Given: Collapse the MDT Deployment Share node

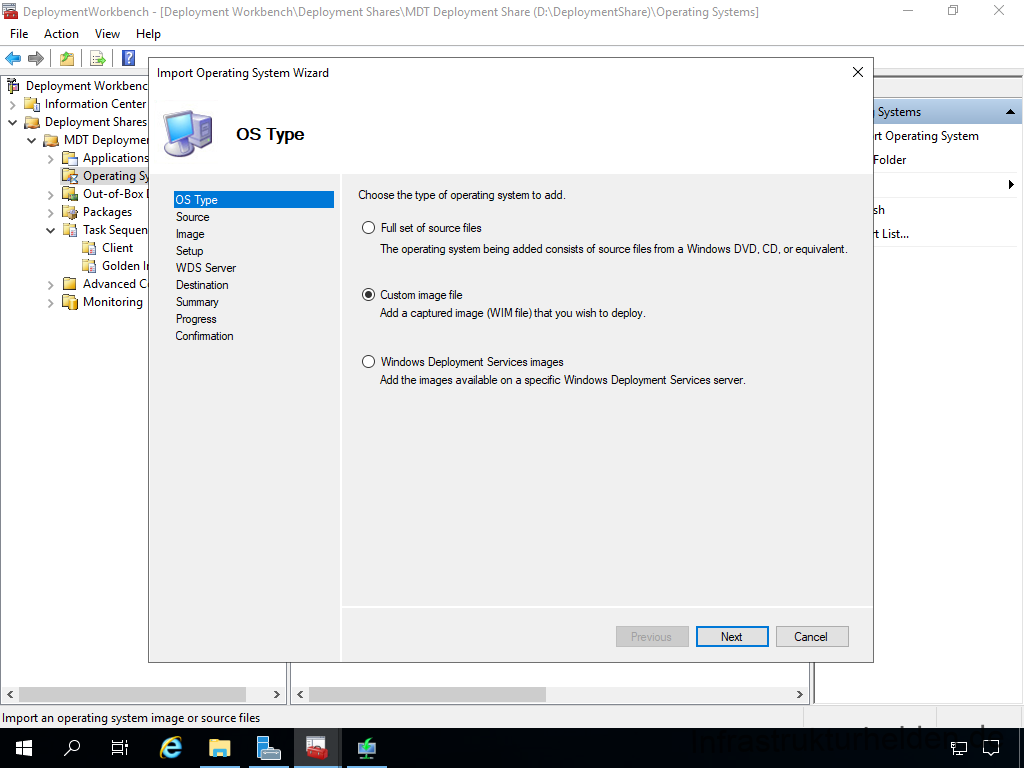Looking at the screenshot, I should click(31, 140).
